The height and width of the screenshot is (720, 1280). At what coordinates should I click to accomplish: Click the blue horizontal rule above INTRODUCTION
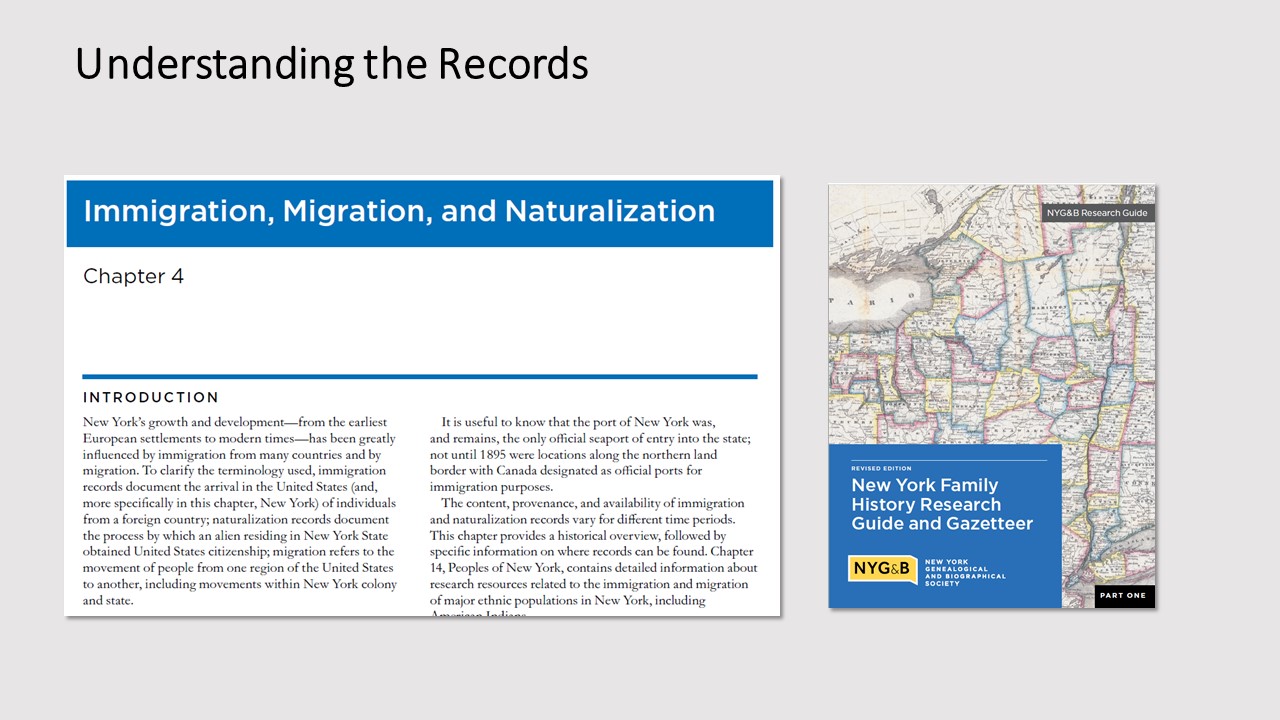[419, 377]
